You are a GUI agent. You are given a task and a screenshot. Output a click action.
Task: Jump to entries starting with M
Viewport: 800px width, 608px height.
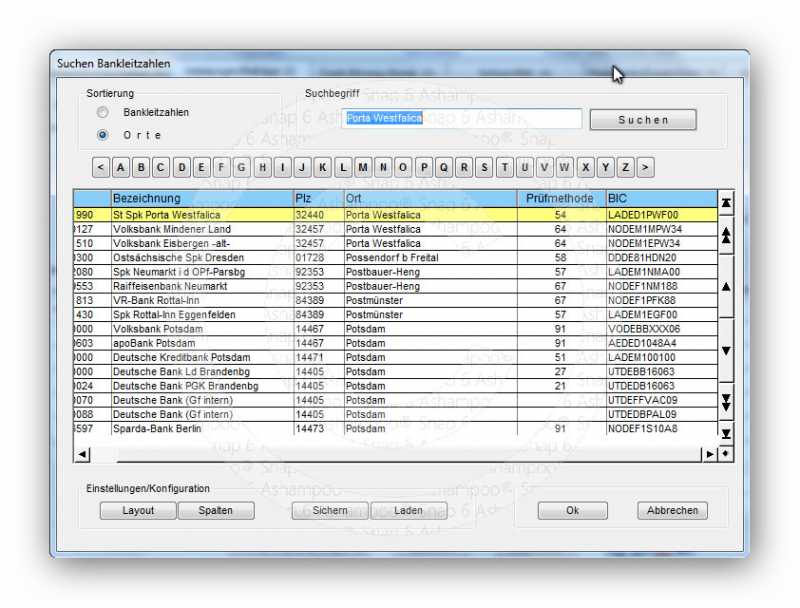click(363, 167)
